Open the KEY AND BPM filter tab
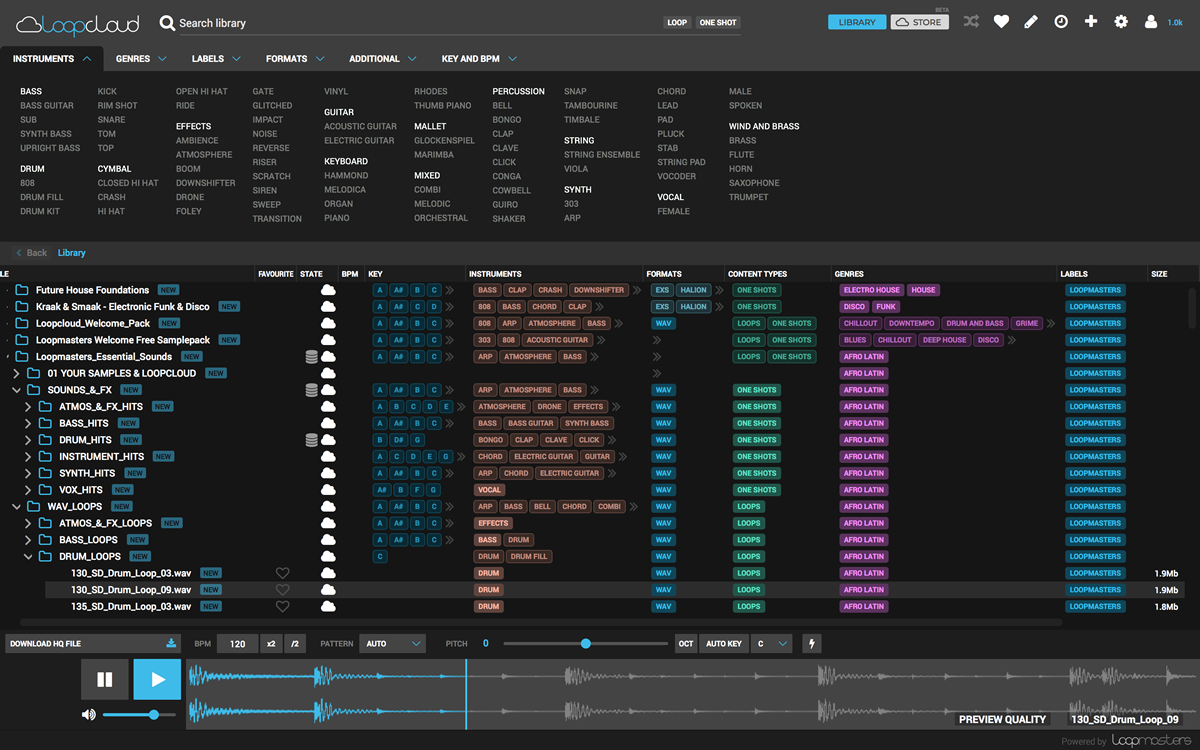The width and height of the screenshot is (1200, 750). pos(478,59)
